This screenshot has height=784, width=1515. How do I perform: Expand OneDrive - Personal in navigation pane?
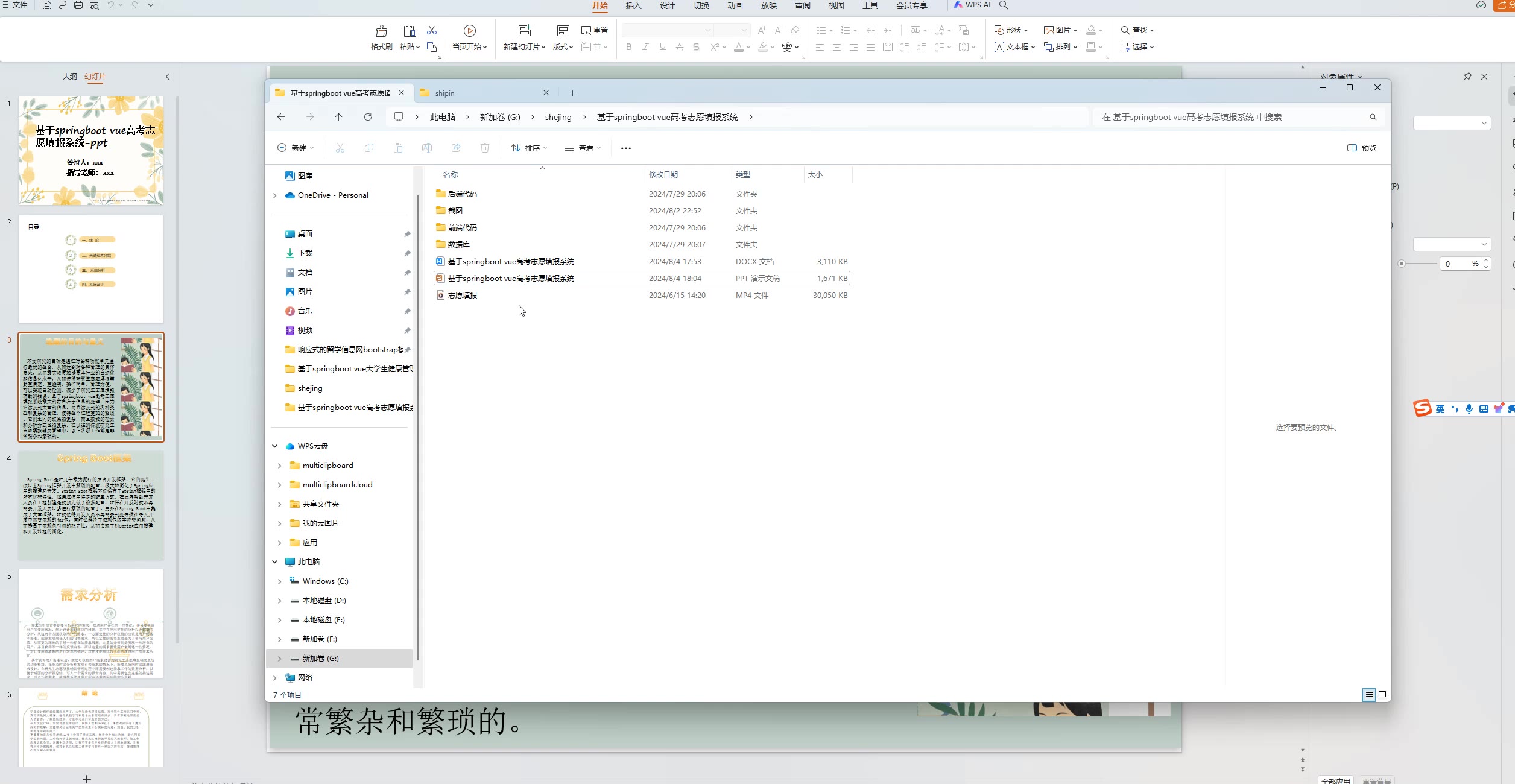(x=275, y=195)
